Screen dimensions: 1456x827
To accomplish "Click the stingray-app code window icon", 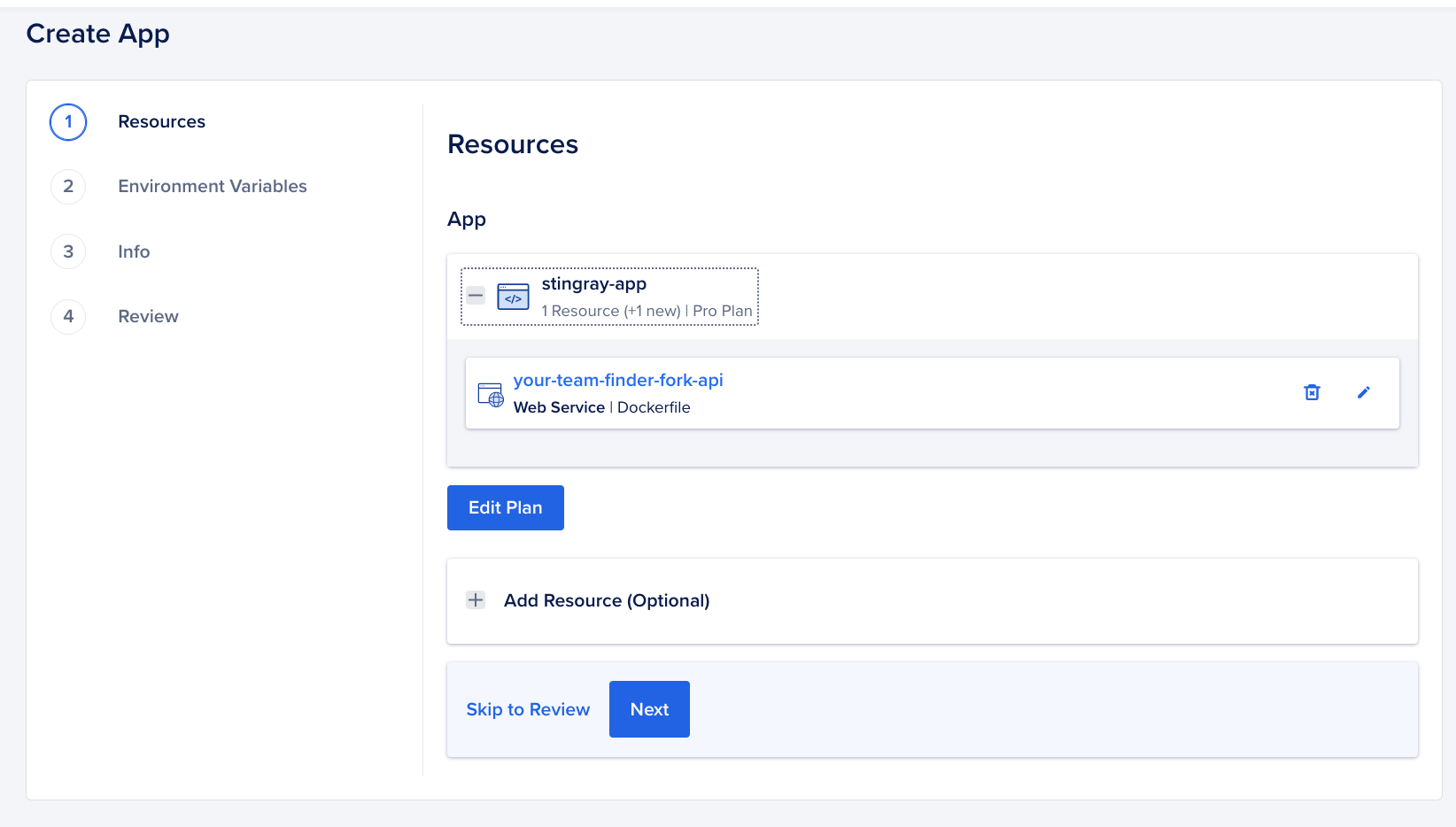I will pos(513,297).
